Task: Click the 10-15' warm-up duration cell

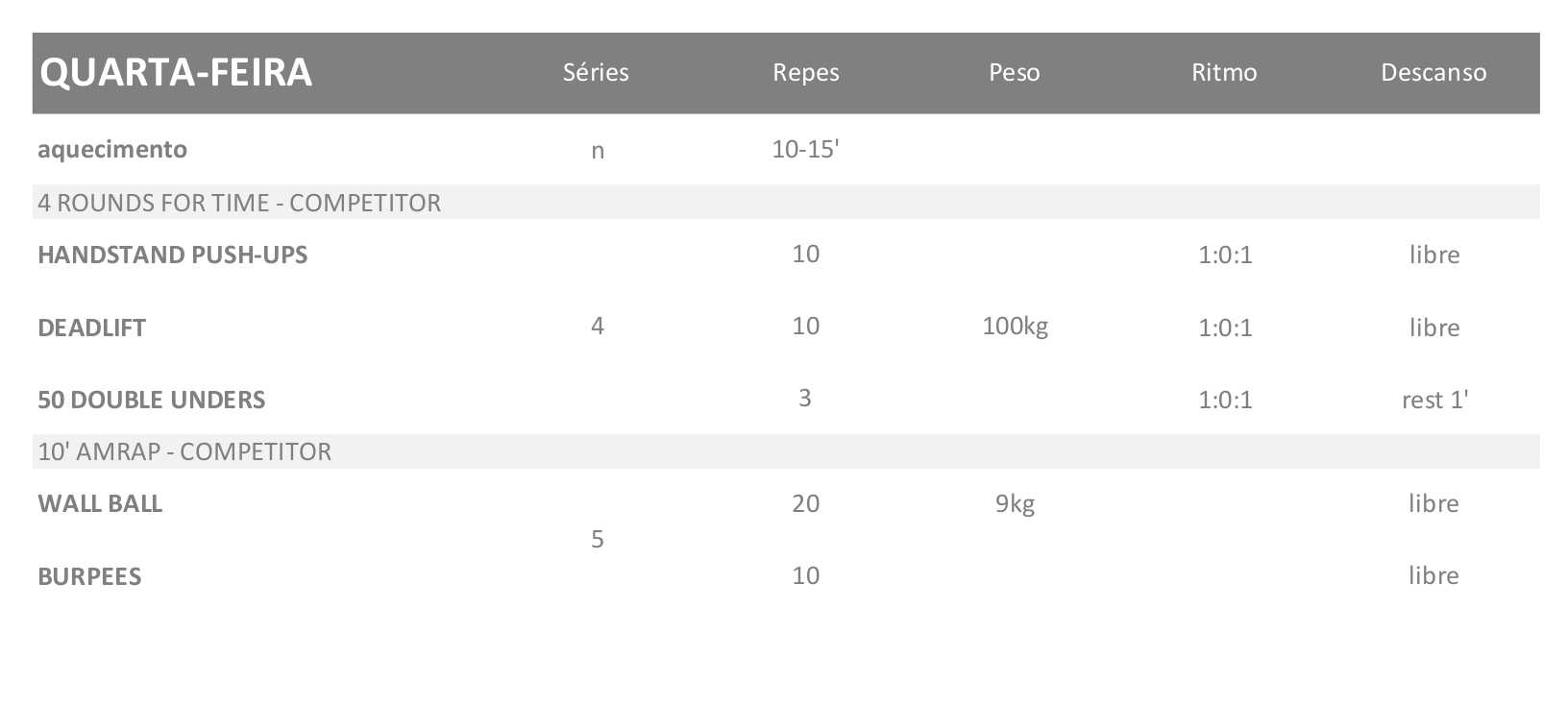Action: pyautogui.click(x=805, y=150)
